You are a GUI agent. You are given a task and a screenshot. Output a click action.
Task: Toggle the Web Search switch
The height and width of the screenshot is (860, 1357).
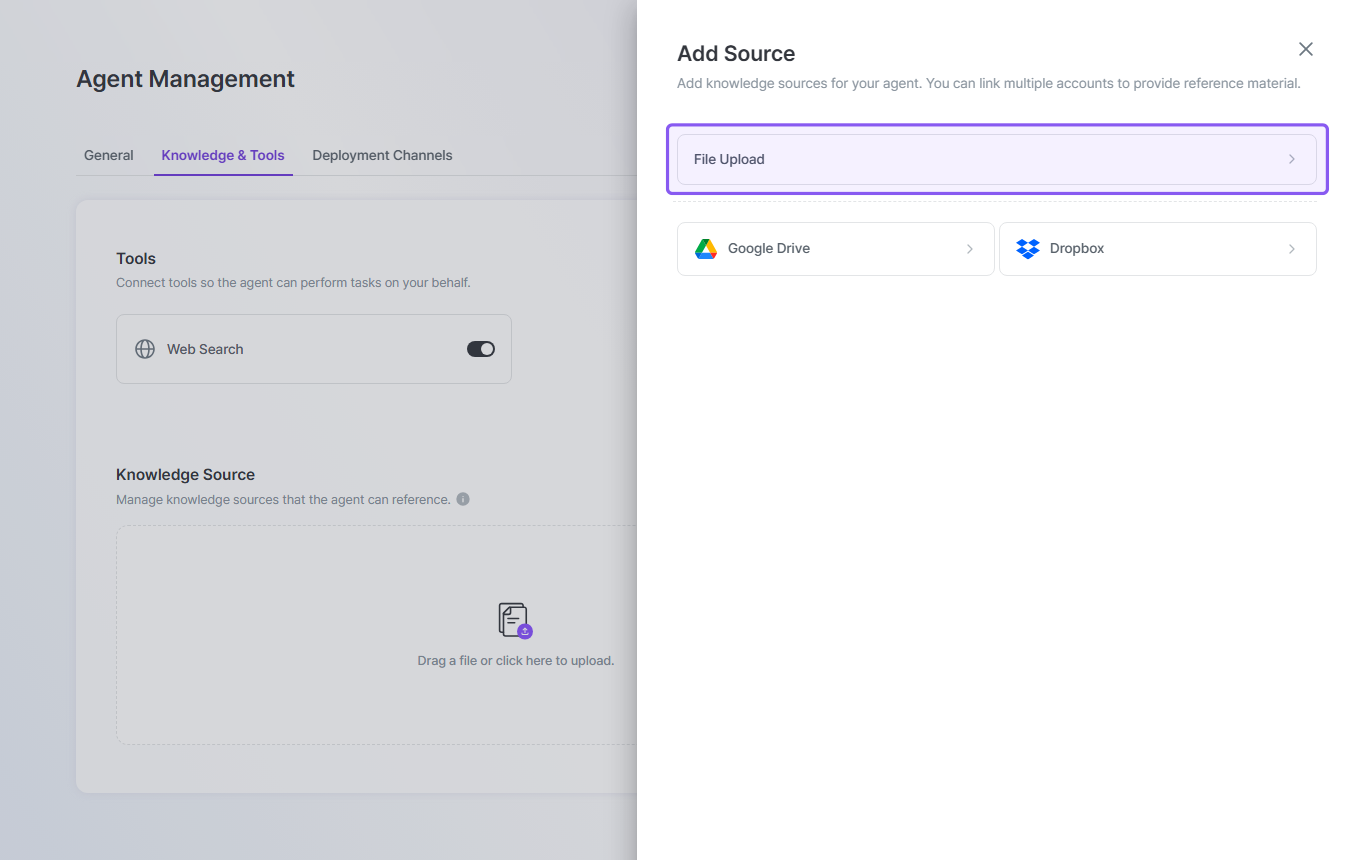tap(481, 349)
